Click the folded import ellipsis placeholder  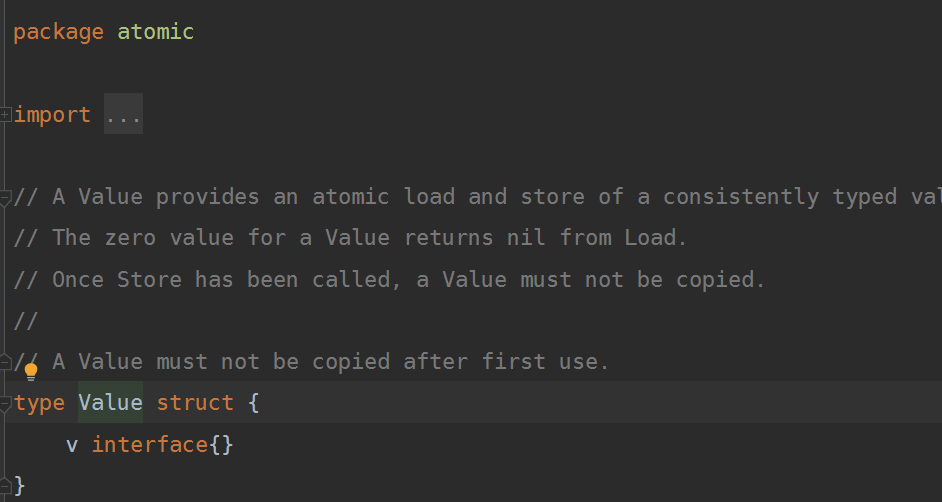[x=123, y=115]
